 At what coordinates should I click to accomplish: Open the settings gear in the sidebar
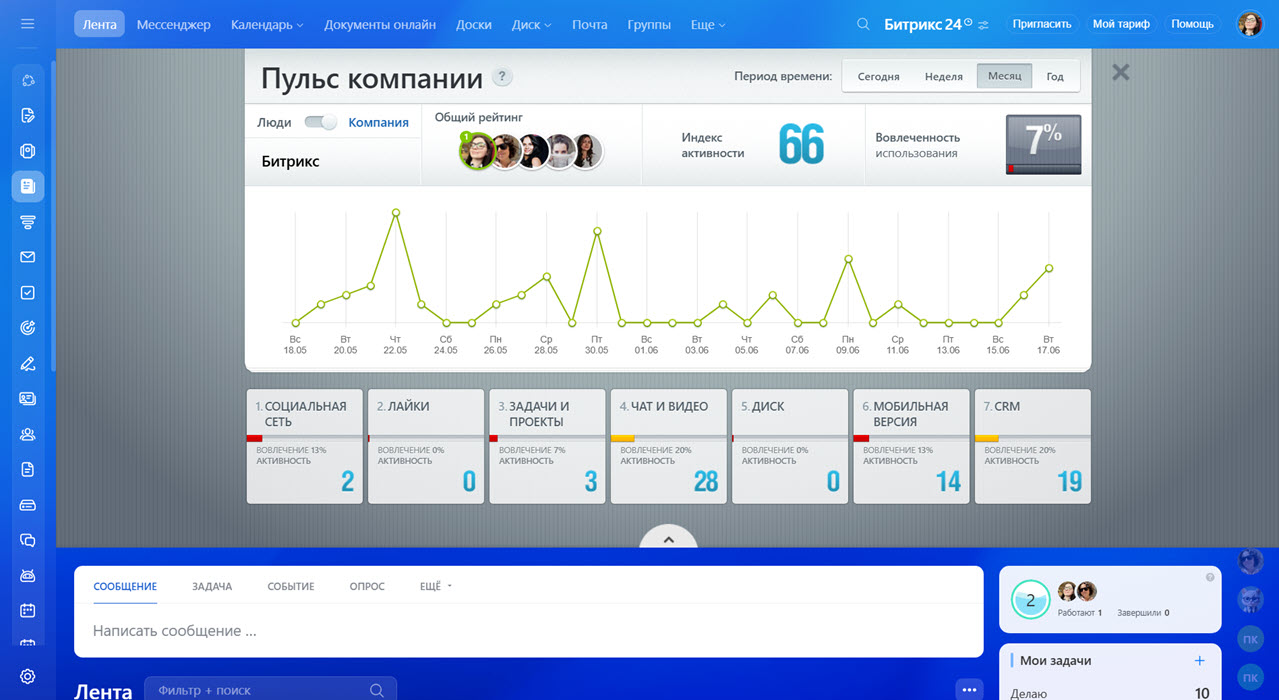[x=28, y=677]
